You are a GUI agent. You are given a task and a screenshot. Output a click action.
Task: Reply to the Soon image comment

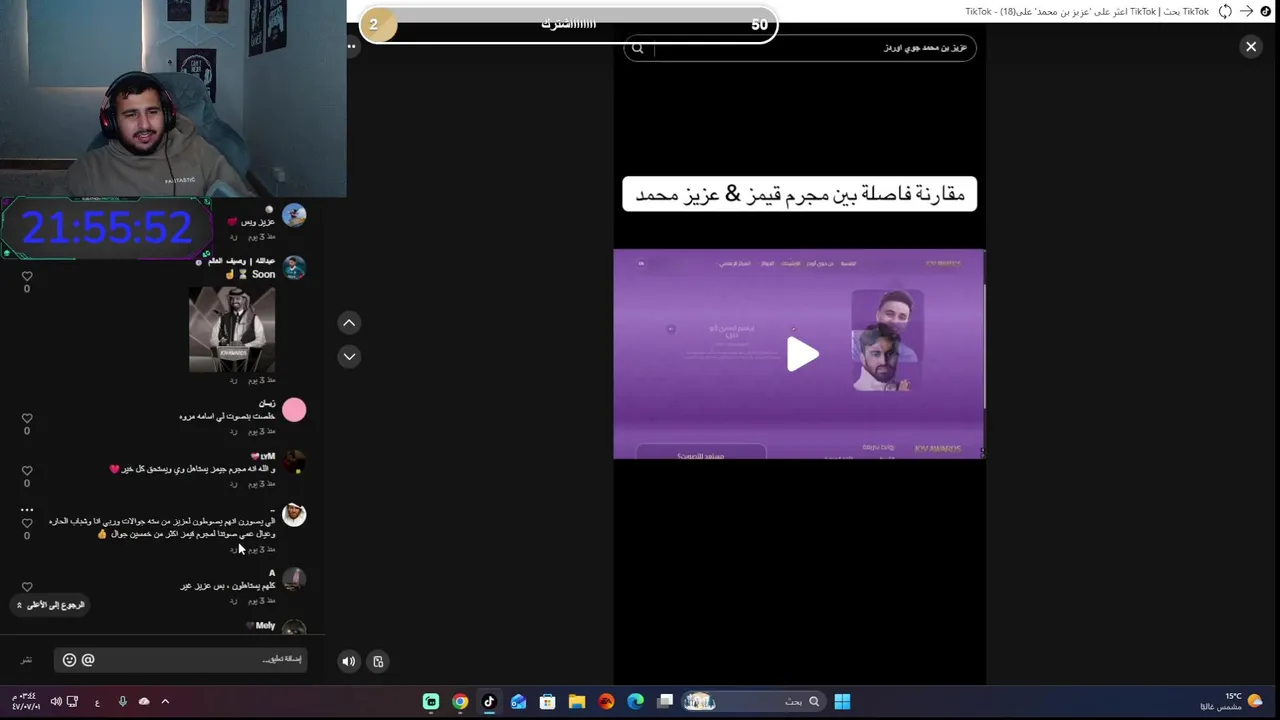click(x=233, y=380)
